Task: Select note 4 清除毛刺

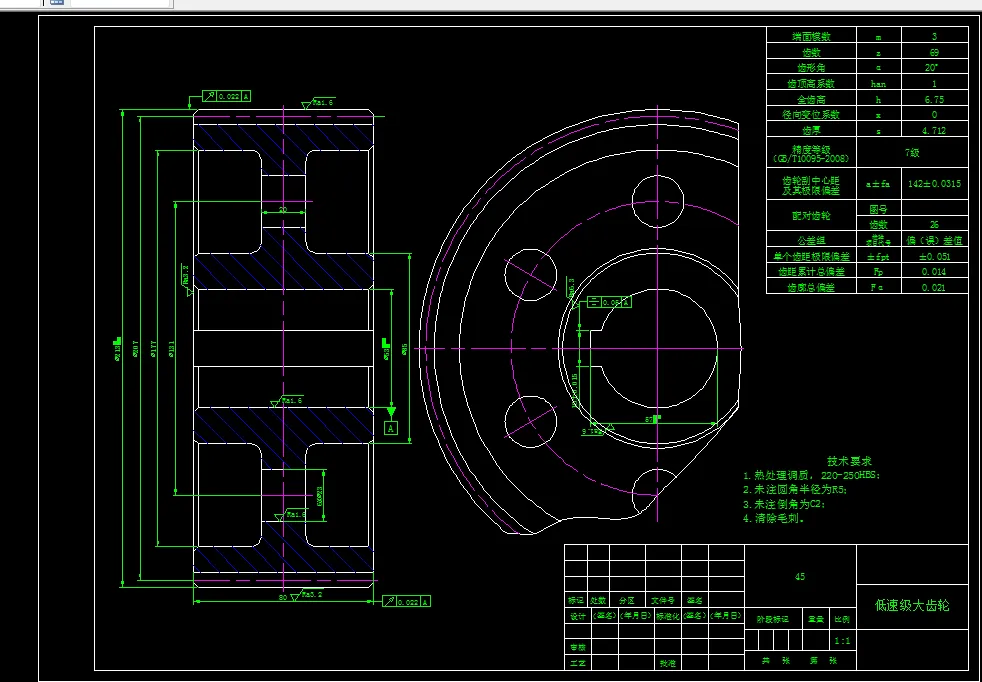Action: tap(773, 519)
